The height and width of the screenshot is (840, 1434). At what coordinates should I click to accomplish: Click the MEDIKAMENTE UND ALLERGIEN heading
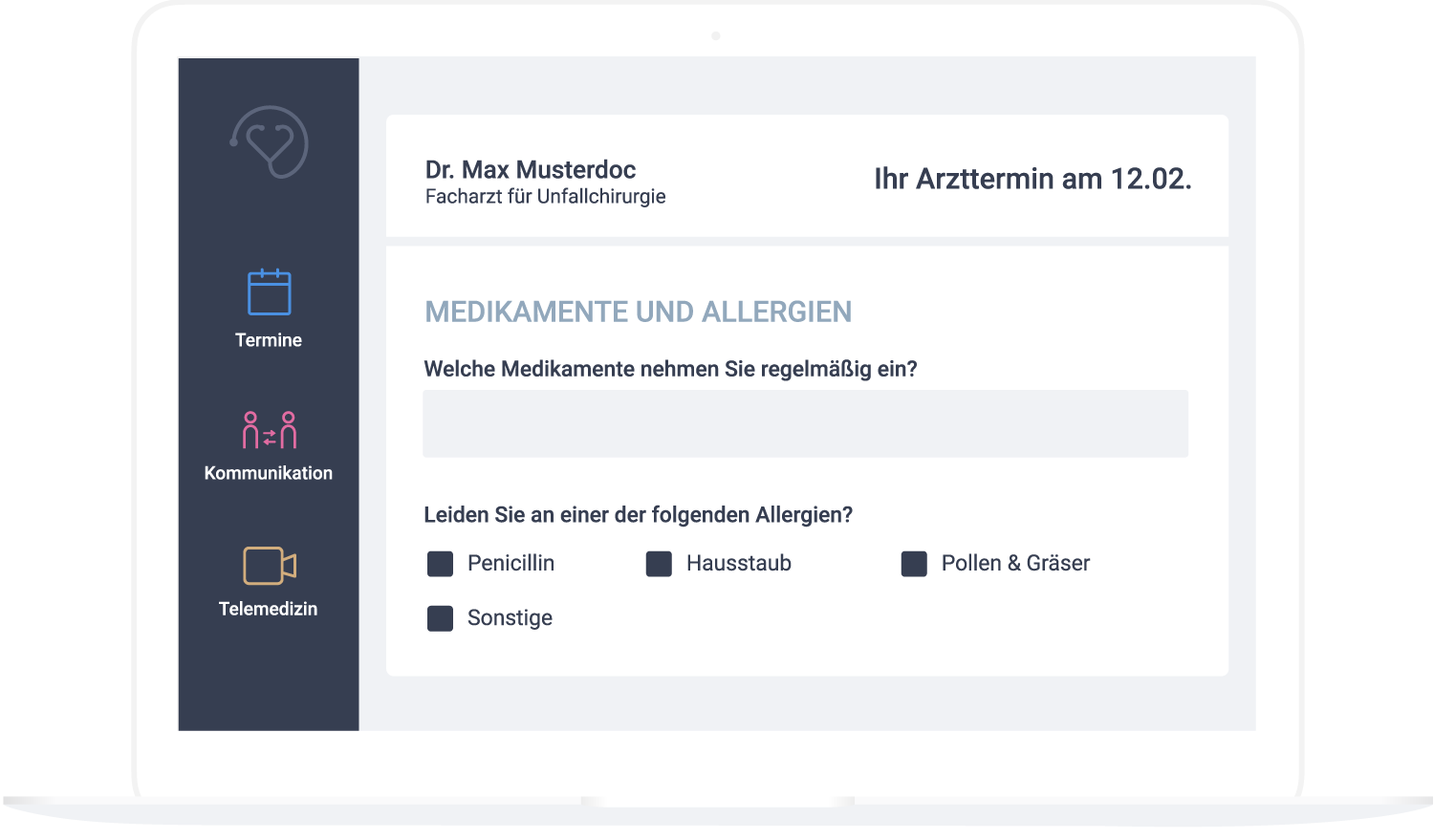(x=638, y=312)
